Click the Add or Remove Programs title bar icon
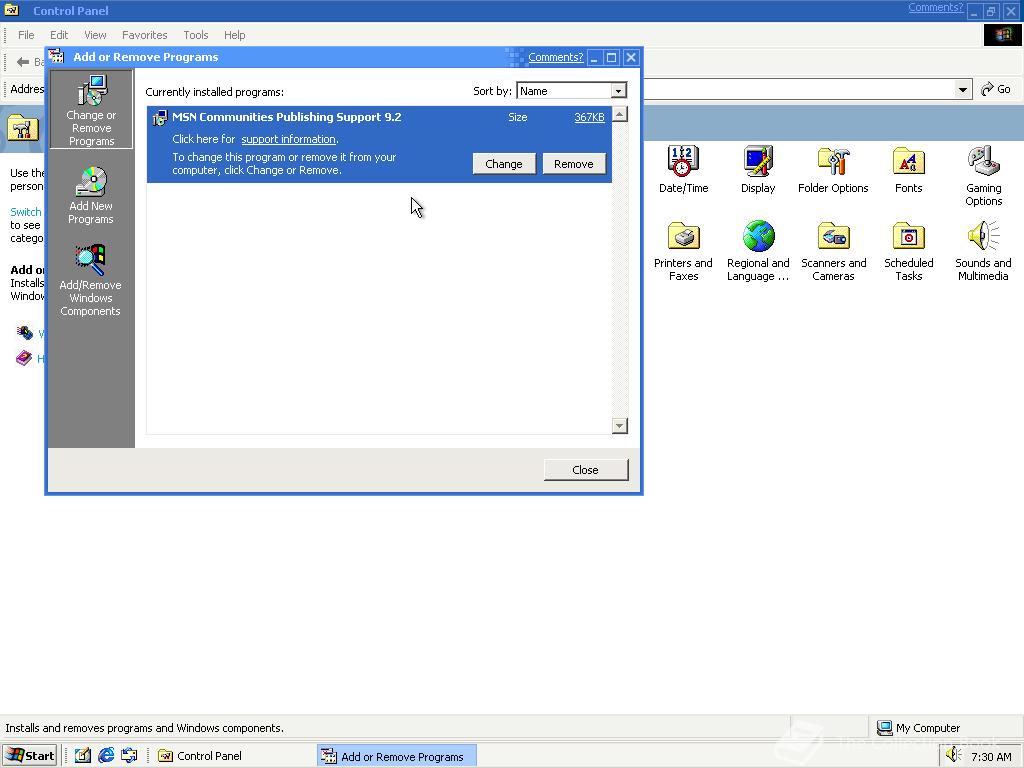 [57, 57]
